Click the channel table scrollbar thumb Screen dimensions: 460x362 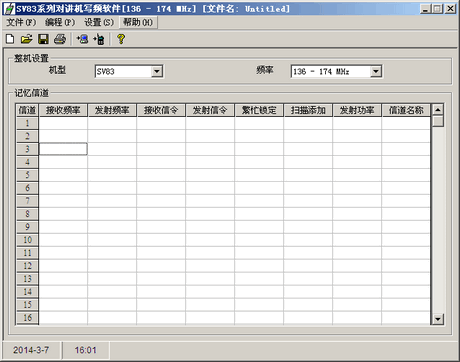(x=438, y=121)
